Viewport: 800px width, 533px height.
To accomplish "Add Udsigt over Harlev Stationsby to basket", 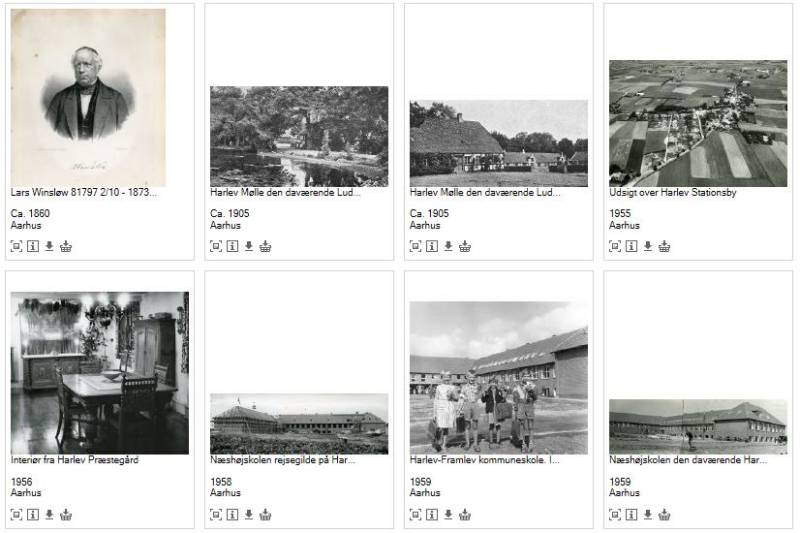I will pos(664,246).
